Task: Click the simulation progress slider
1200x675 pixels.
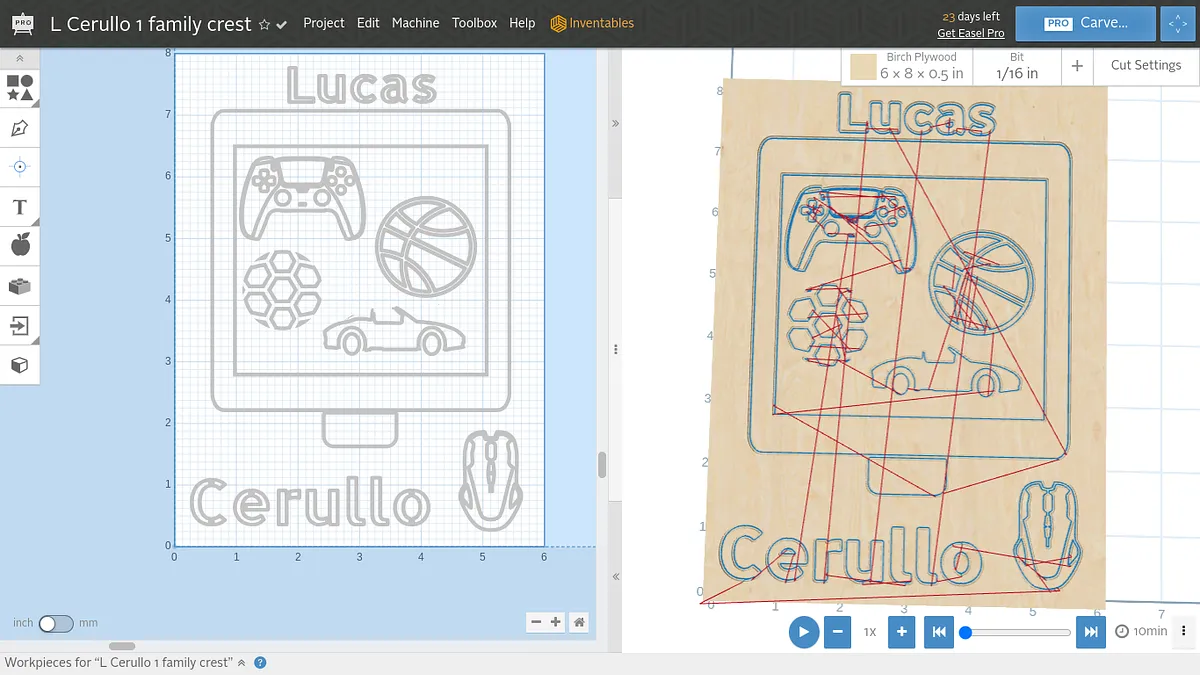Action: tap(1017, 632)
